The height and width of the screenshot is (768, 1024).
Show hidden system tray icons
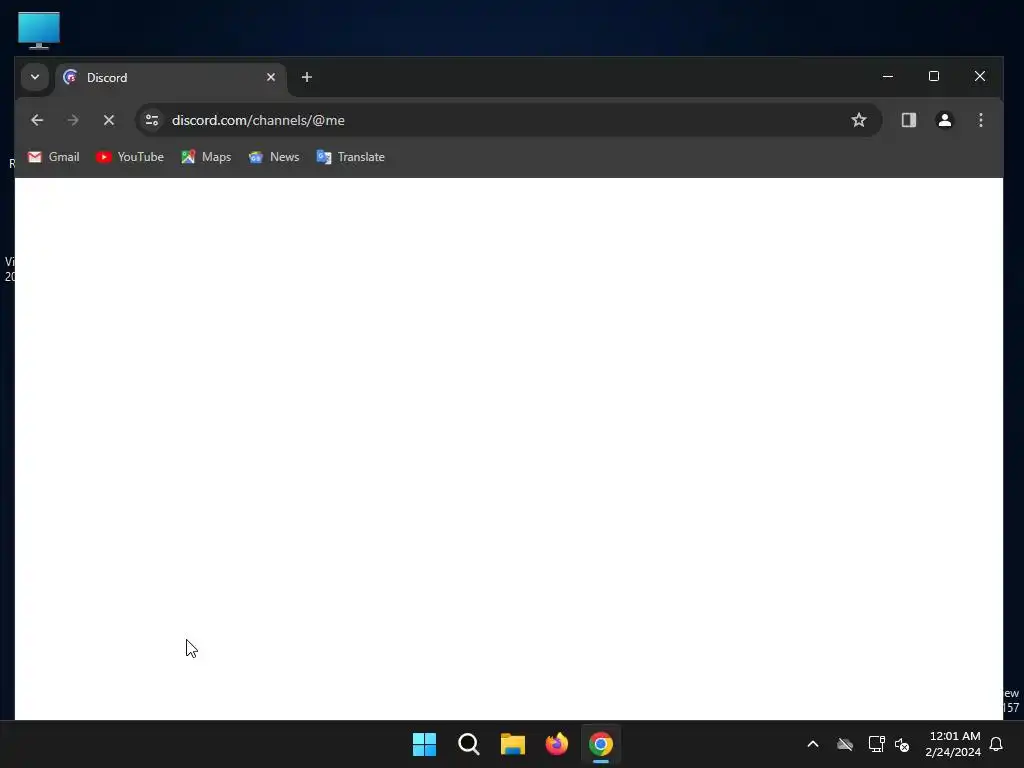813,744
